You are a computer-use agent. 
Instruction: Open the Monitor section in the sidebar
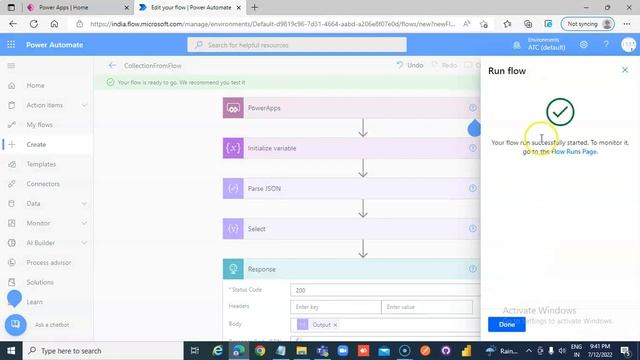38,223
